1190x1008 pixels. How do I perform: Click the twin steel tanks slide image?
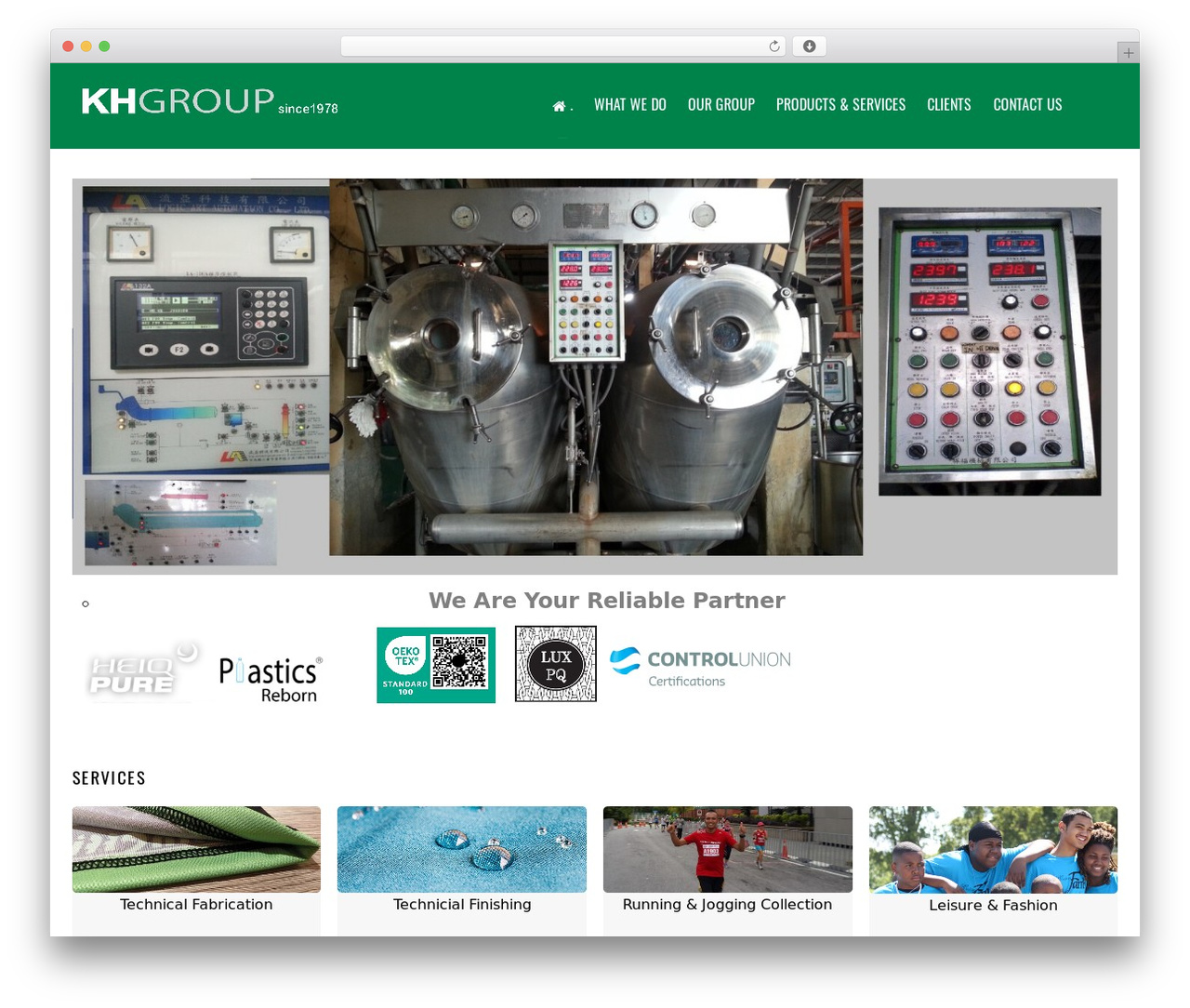point(596,367)
